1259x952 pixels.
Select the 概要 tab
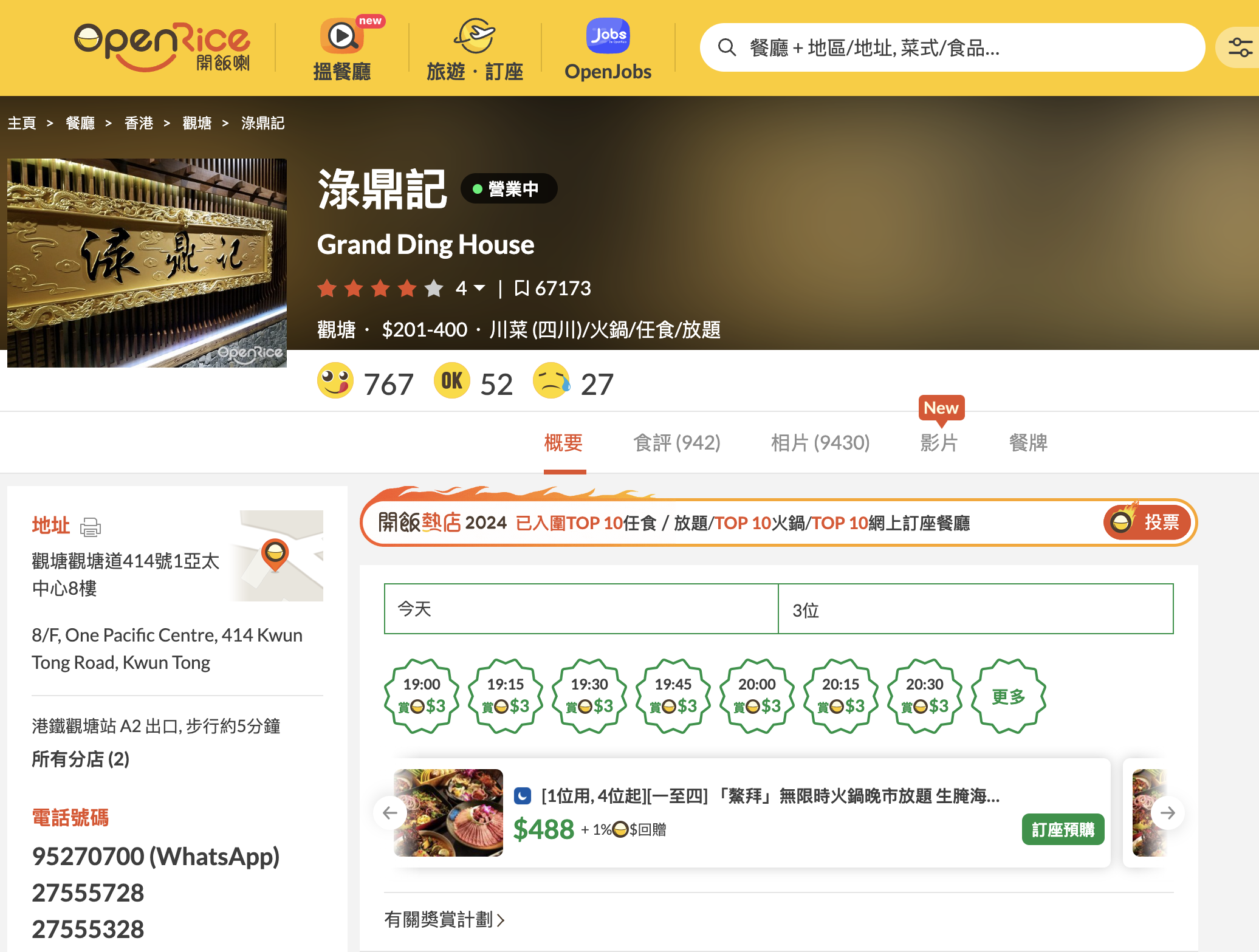click(x=564, y=443)
